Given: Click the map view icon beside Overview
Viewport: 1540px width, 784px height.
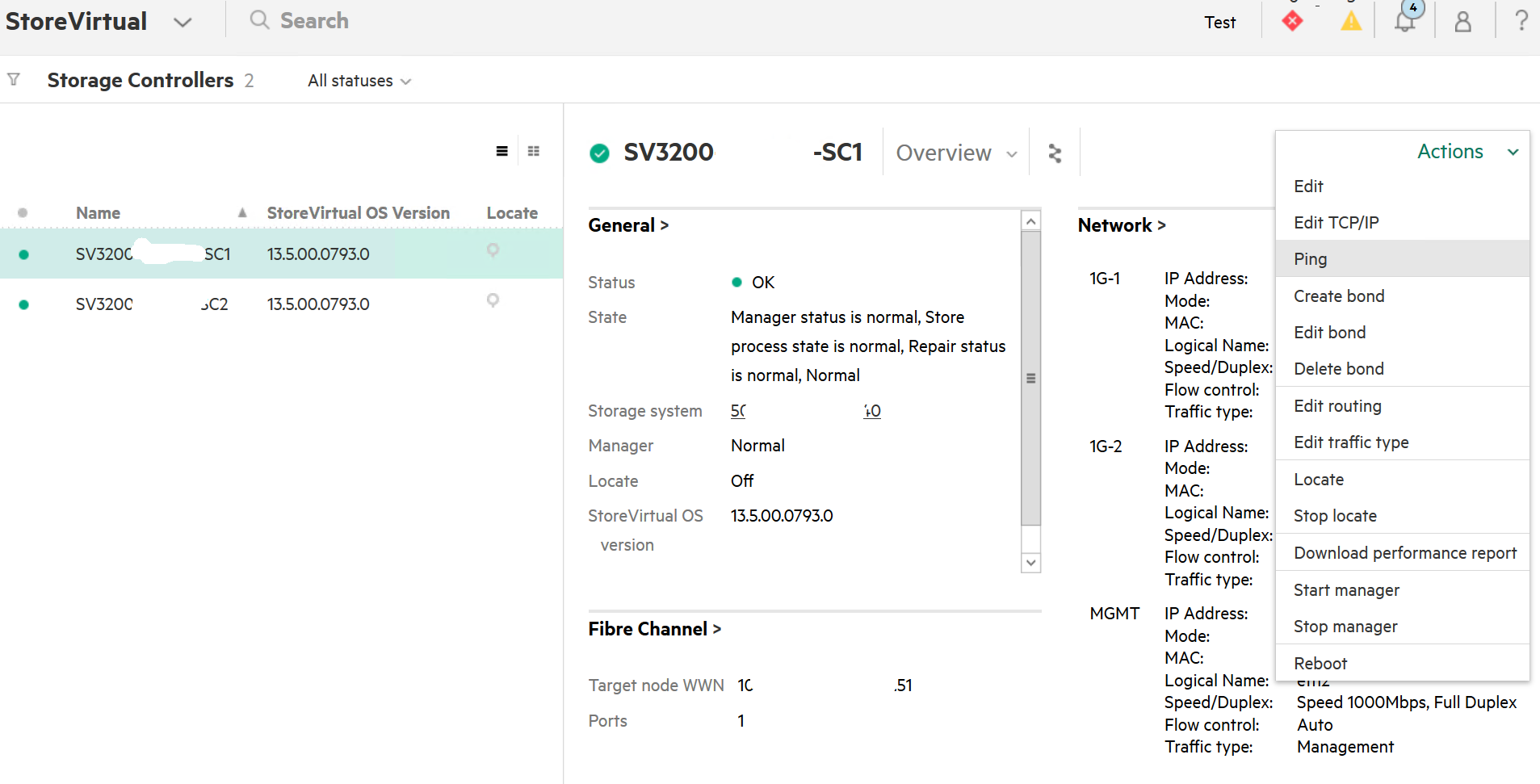Looking at the screenshot, I should pos(1055,153).
